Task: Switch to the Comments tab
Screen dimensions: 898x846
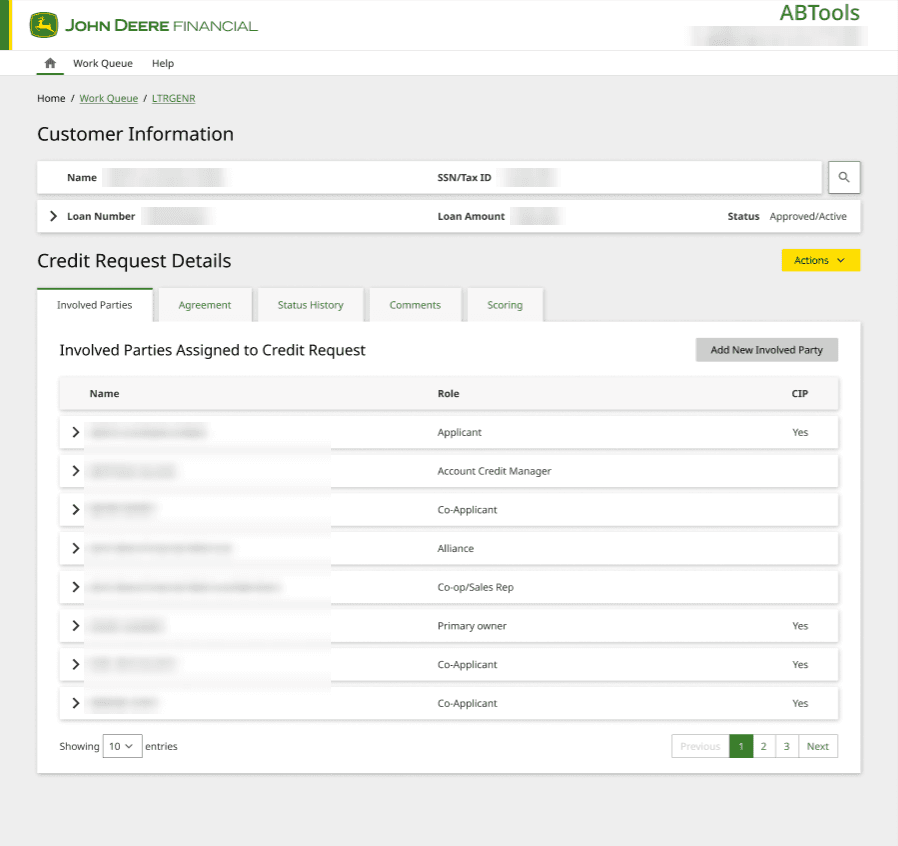Action: click(415, 305)
